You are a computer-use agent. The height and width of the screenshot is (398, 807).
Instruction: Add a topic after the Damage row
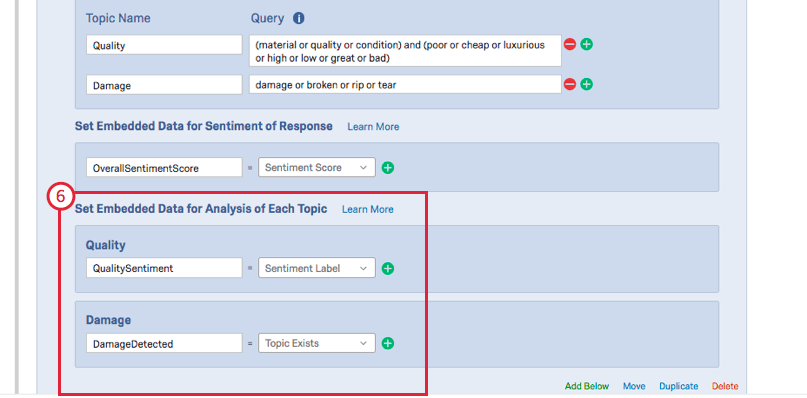(586, 84)
